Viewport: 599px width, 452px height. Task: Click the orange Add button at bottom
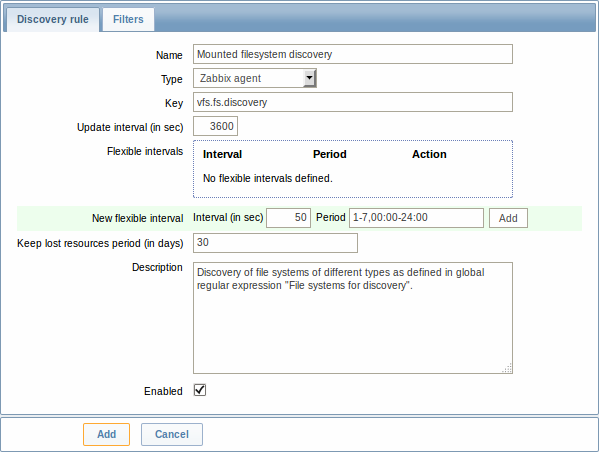pyautogui.click(x=107, y=434)
